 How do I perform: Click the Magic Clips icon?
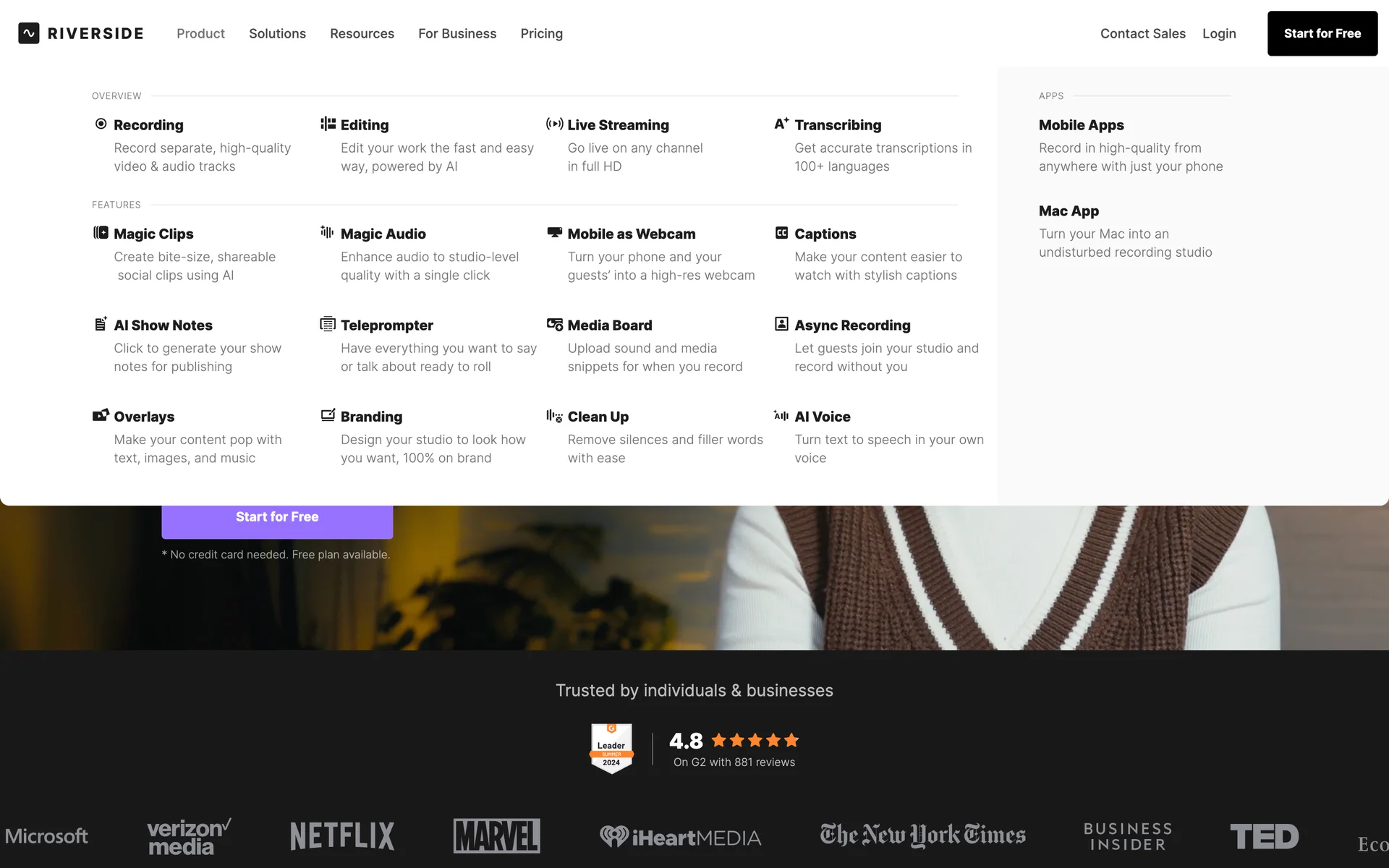pos(101,233)
